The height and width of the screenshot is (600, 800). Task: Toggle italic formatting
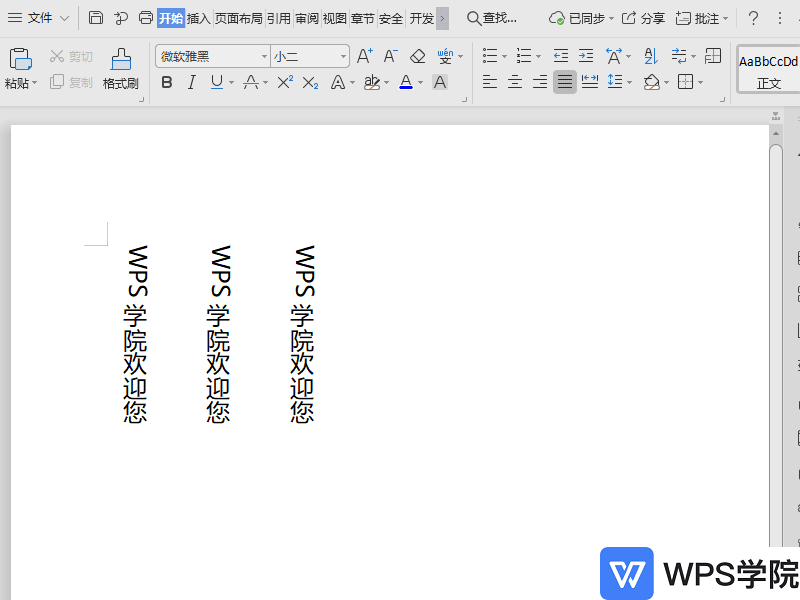[x=191, y=82]
